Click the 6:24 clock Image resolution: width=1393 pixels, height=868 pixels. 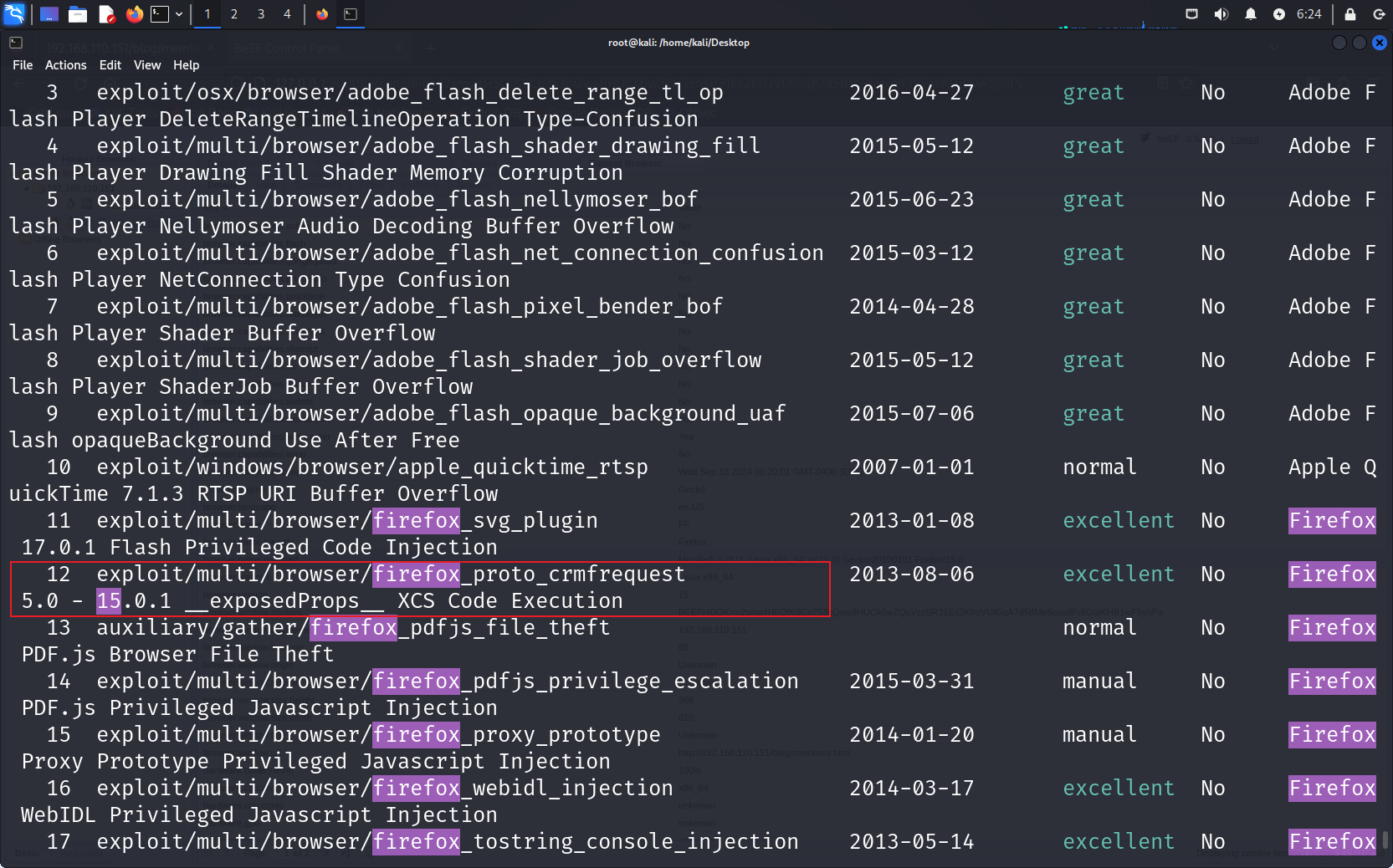coord(1309,13)
